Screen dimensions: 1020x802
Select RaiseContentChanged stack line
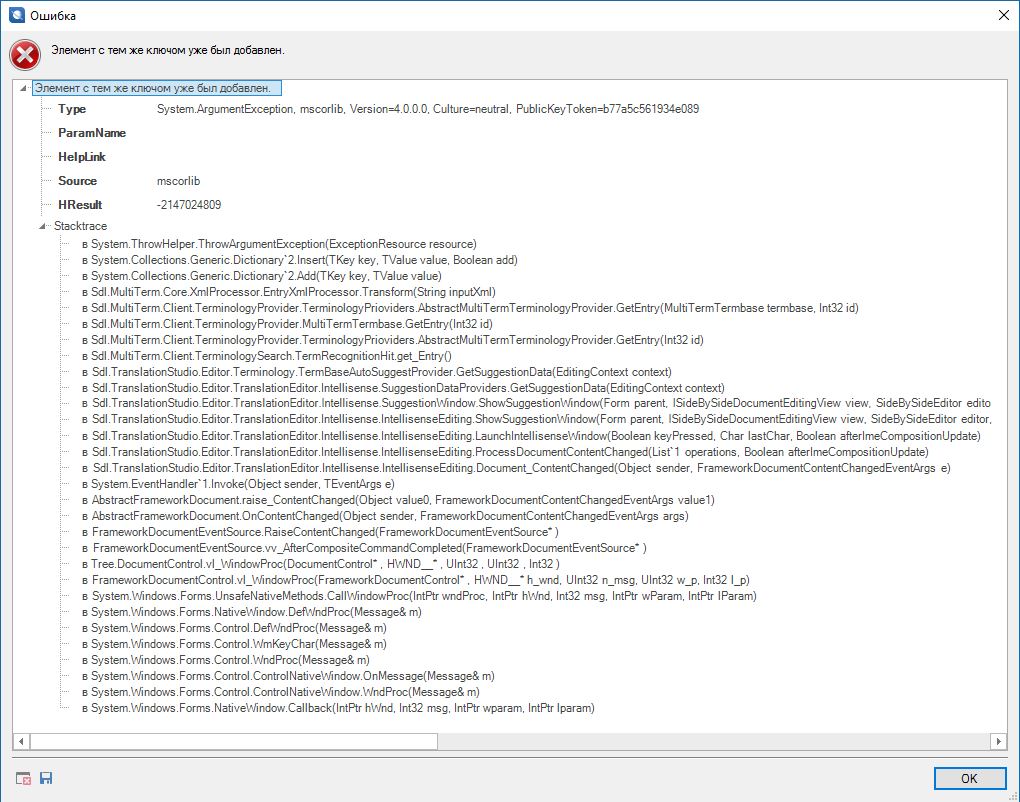click(x=320, y=531)
